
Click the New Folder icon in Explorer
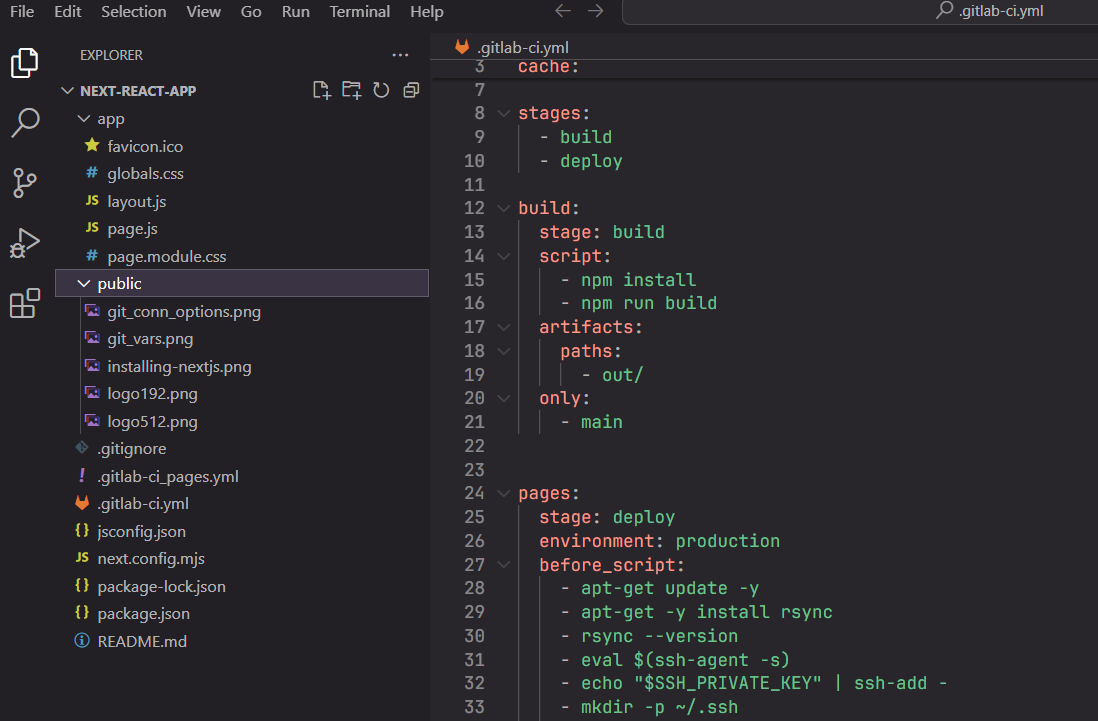[352, 90]
